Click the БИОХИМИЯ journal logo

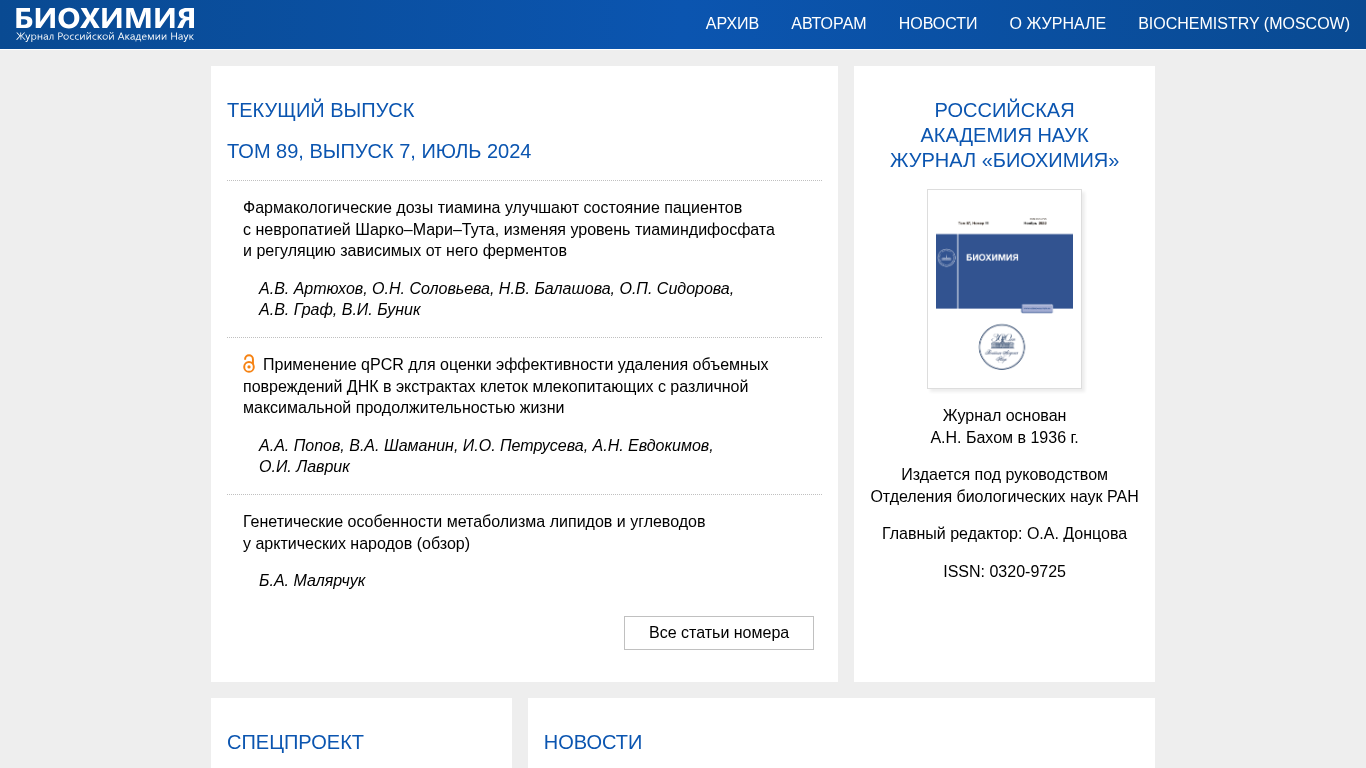click(105, 24)
